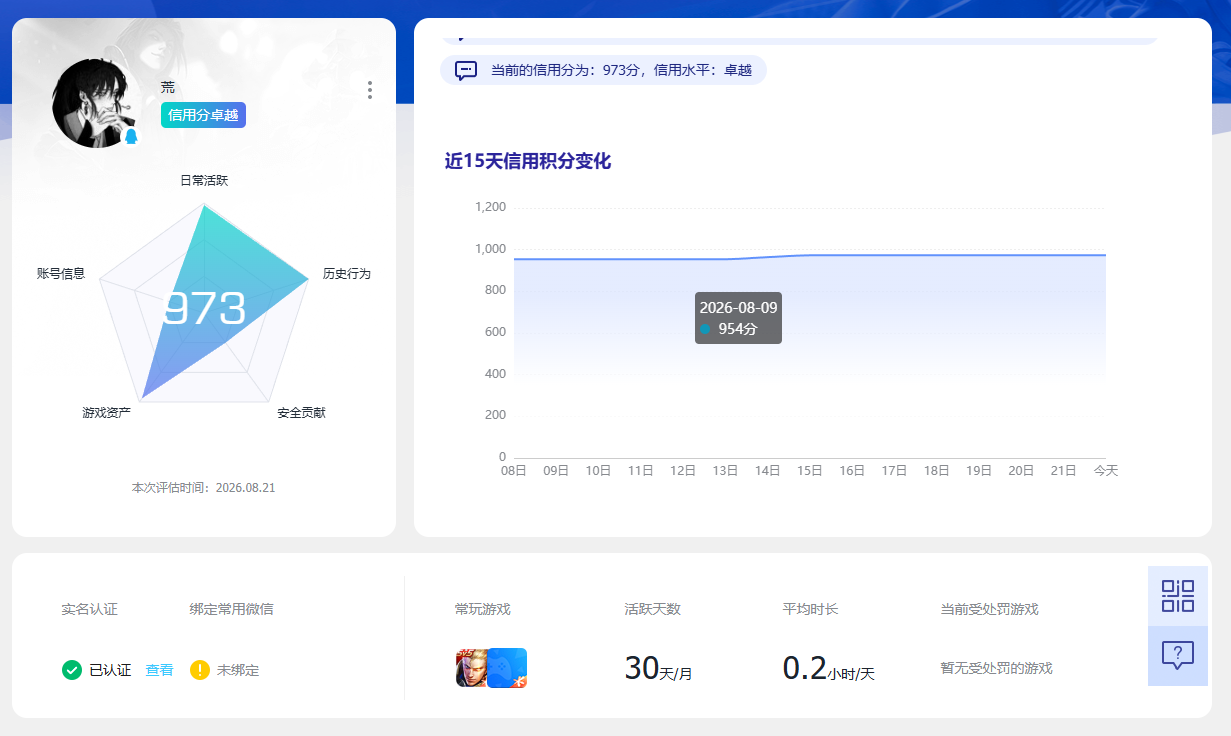Click the 21日 label on chart axis
Screen dimensions: 1231x736
1064,470
